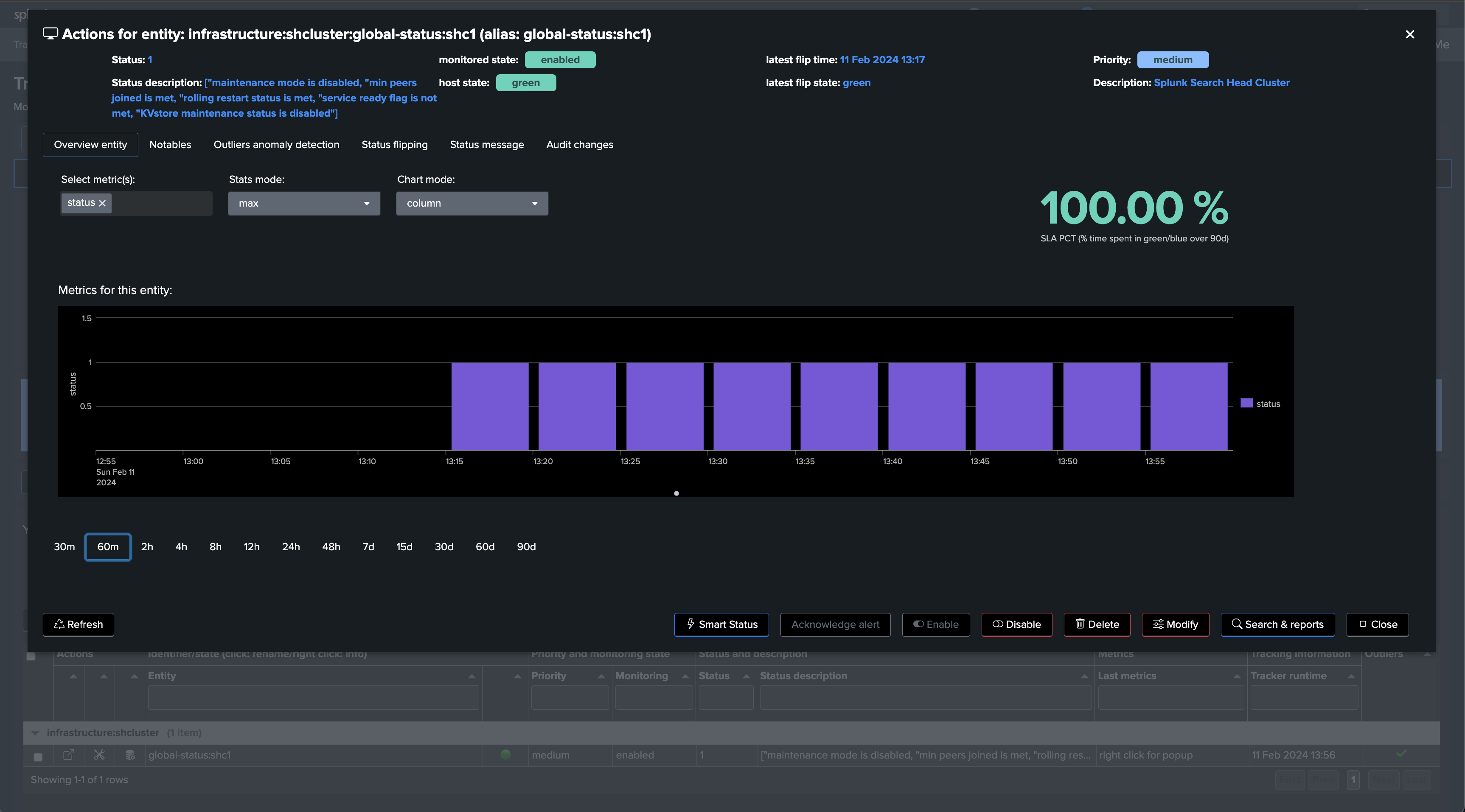
Task: Click the database icon in global-status:shc1 row
Action: [x=130, y=755]
